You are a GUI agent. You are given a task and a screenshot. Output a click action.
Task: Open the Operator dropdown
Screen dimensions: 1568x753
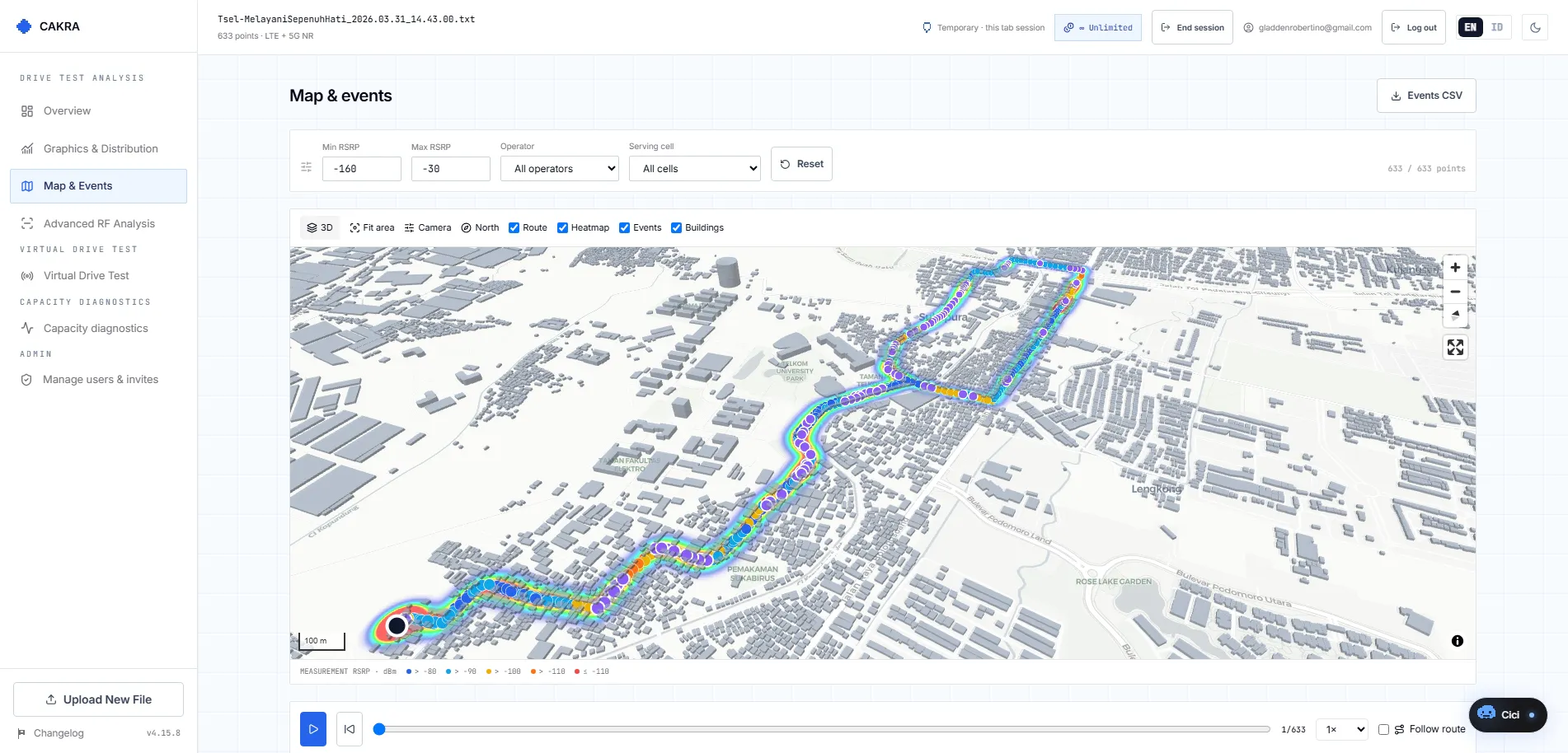560,169
